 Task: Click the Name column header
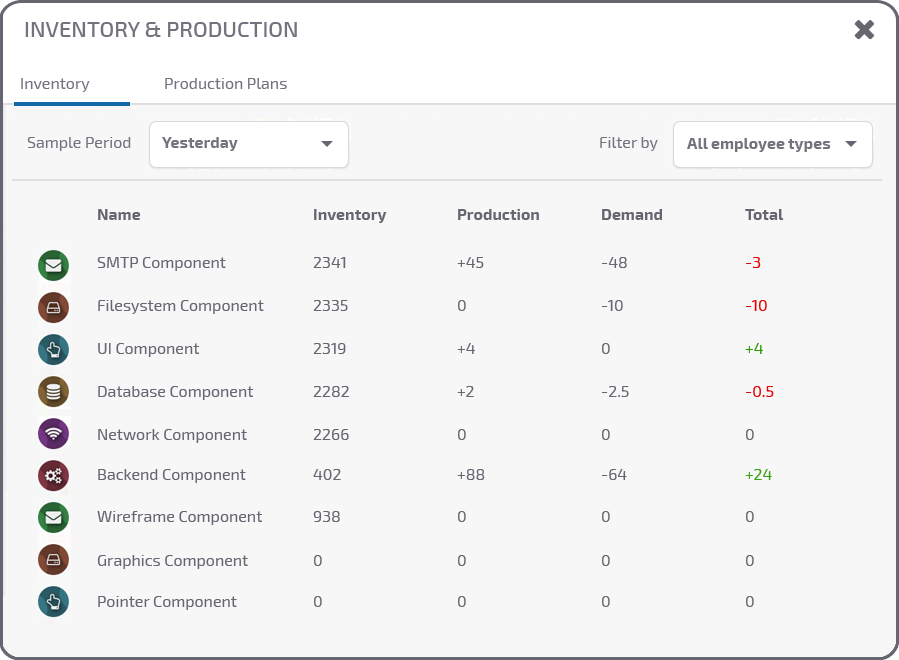(x=118, y=215)
